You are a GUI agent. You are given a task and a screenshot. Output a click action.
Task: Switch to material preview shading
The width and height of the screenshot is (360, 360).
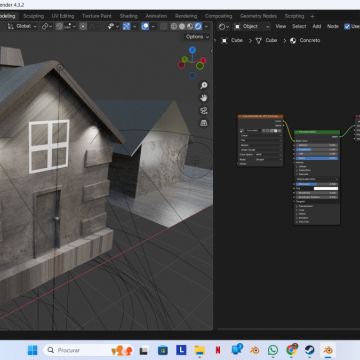190,26
